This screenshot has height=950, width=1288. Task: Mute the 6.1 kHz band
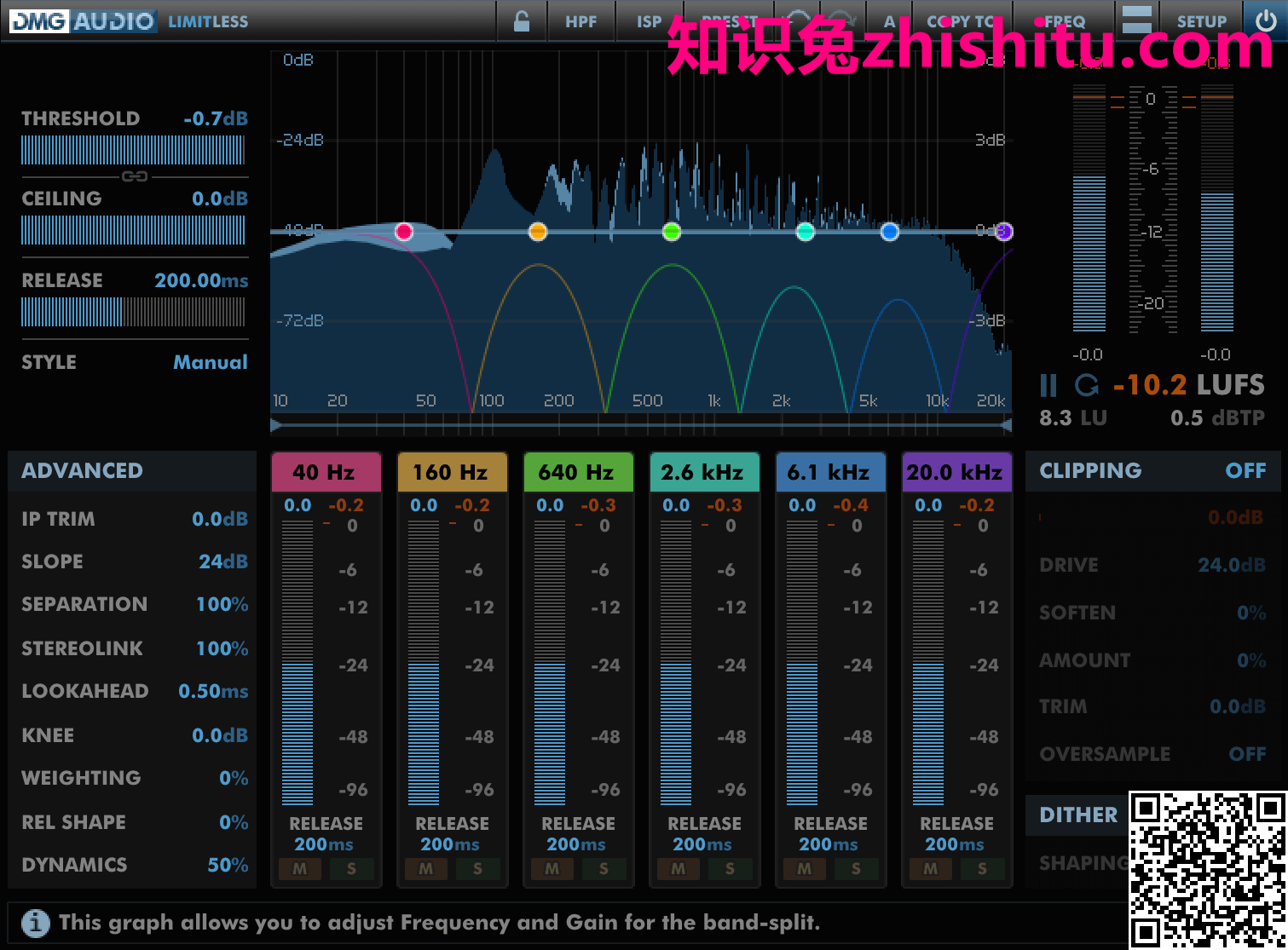click(x=805, y=869)
